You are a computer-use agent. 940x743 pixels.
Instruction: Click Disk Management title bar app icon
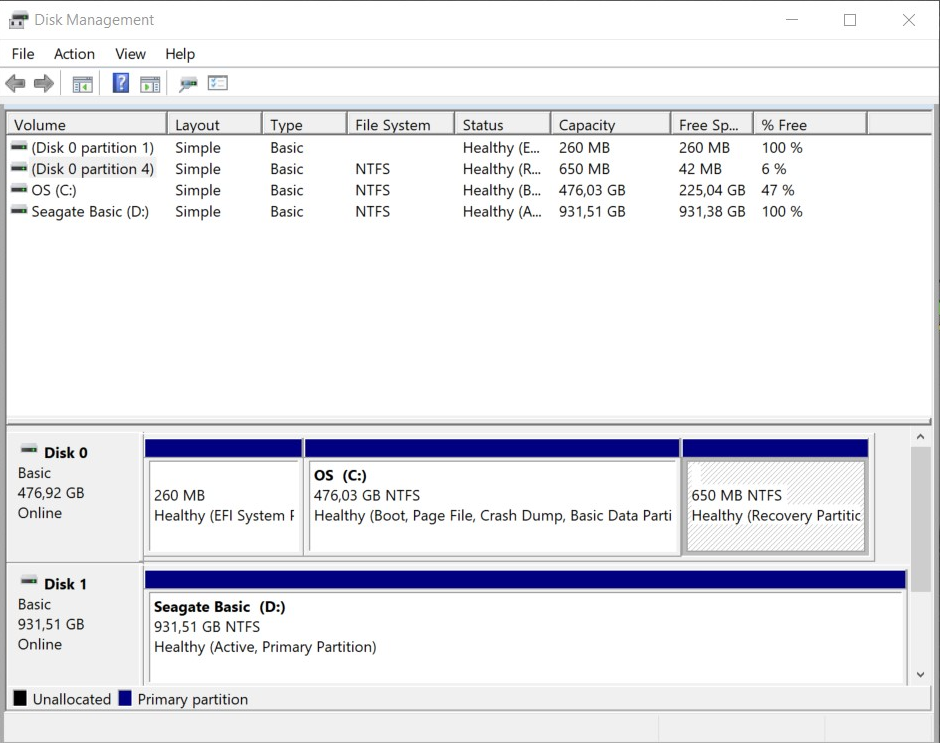18,20
